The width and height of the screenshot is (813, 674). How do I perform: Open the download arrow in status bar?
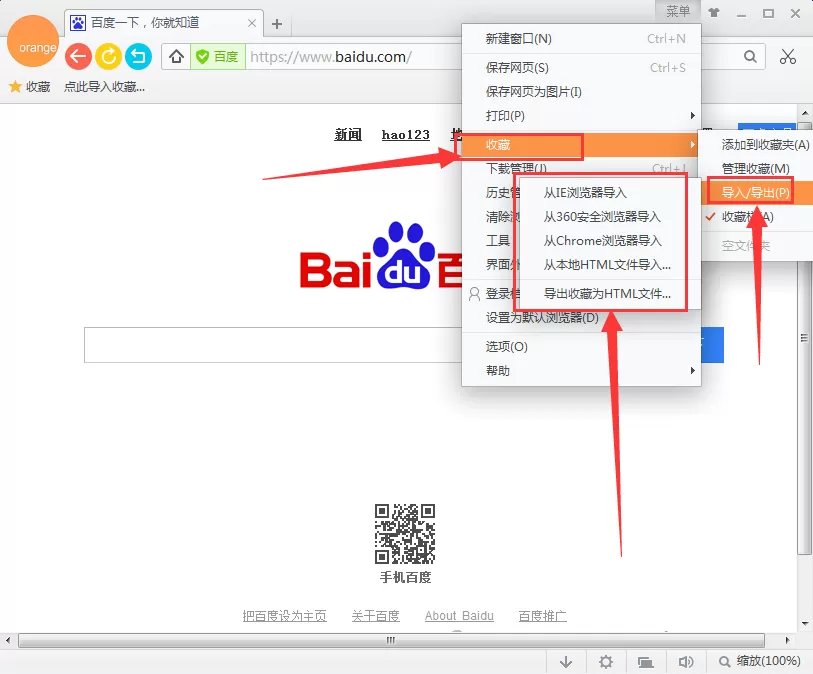(566, 662)
